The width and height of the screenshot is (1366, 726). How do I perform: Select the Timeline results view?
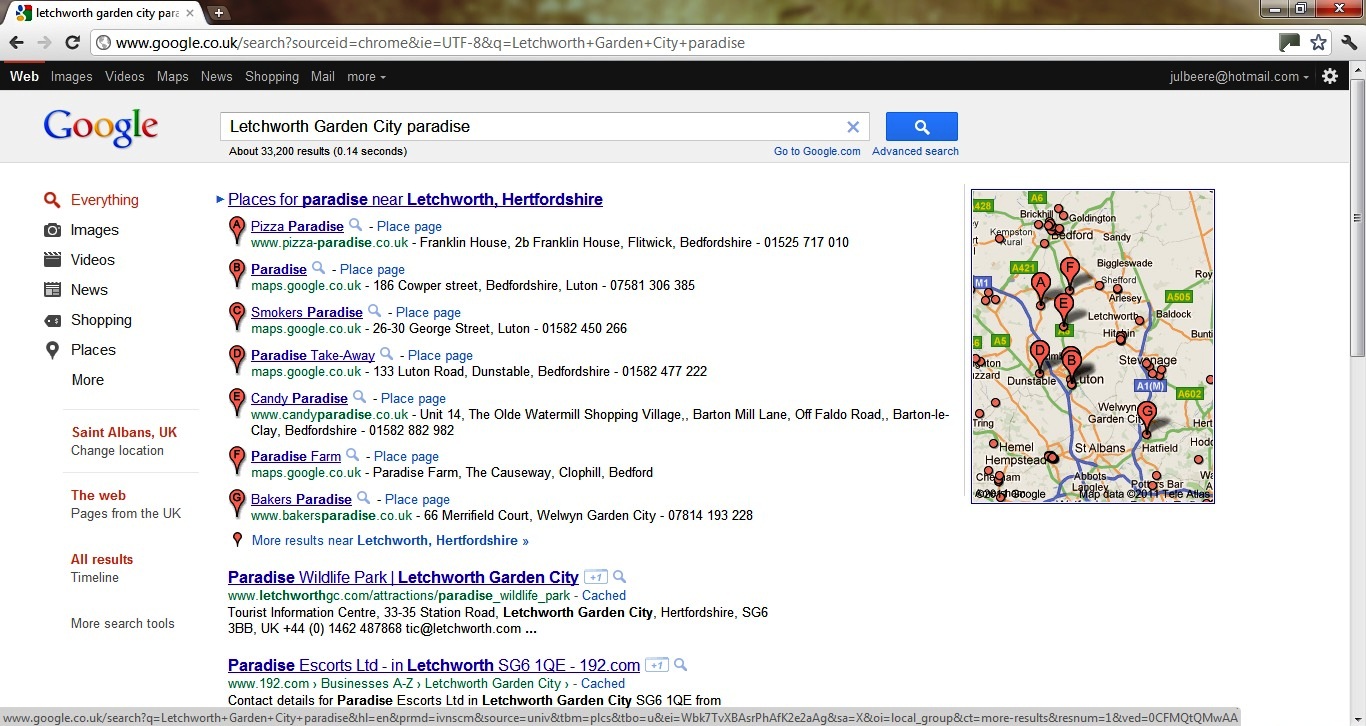pos(95,577)
